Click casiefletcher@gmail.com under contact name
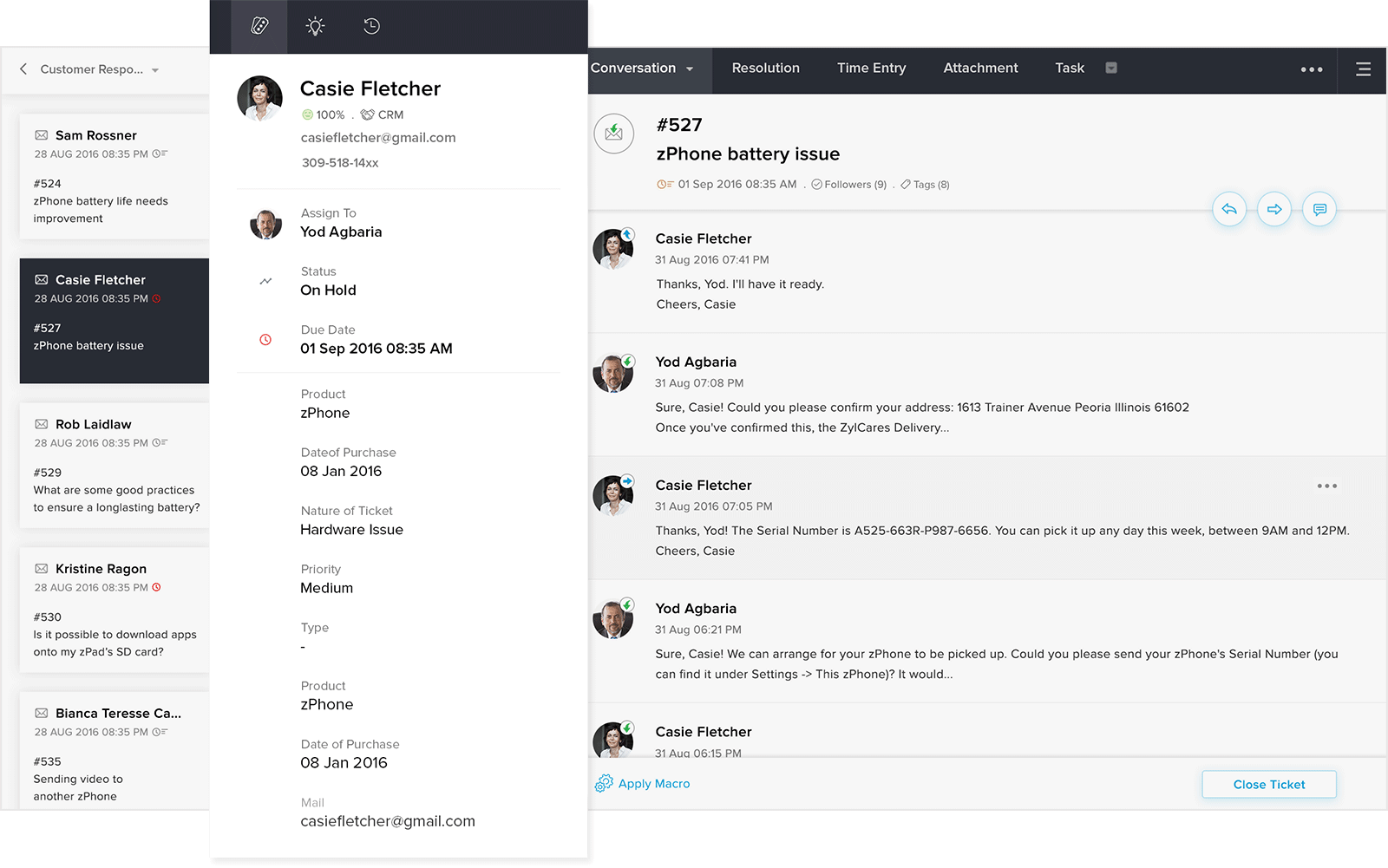Viewport: 1388px width, 868px height. (x=378, y=138)
